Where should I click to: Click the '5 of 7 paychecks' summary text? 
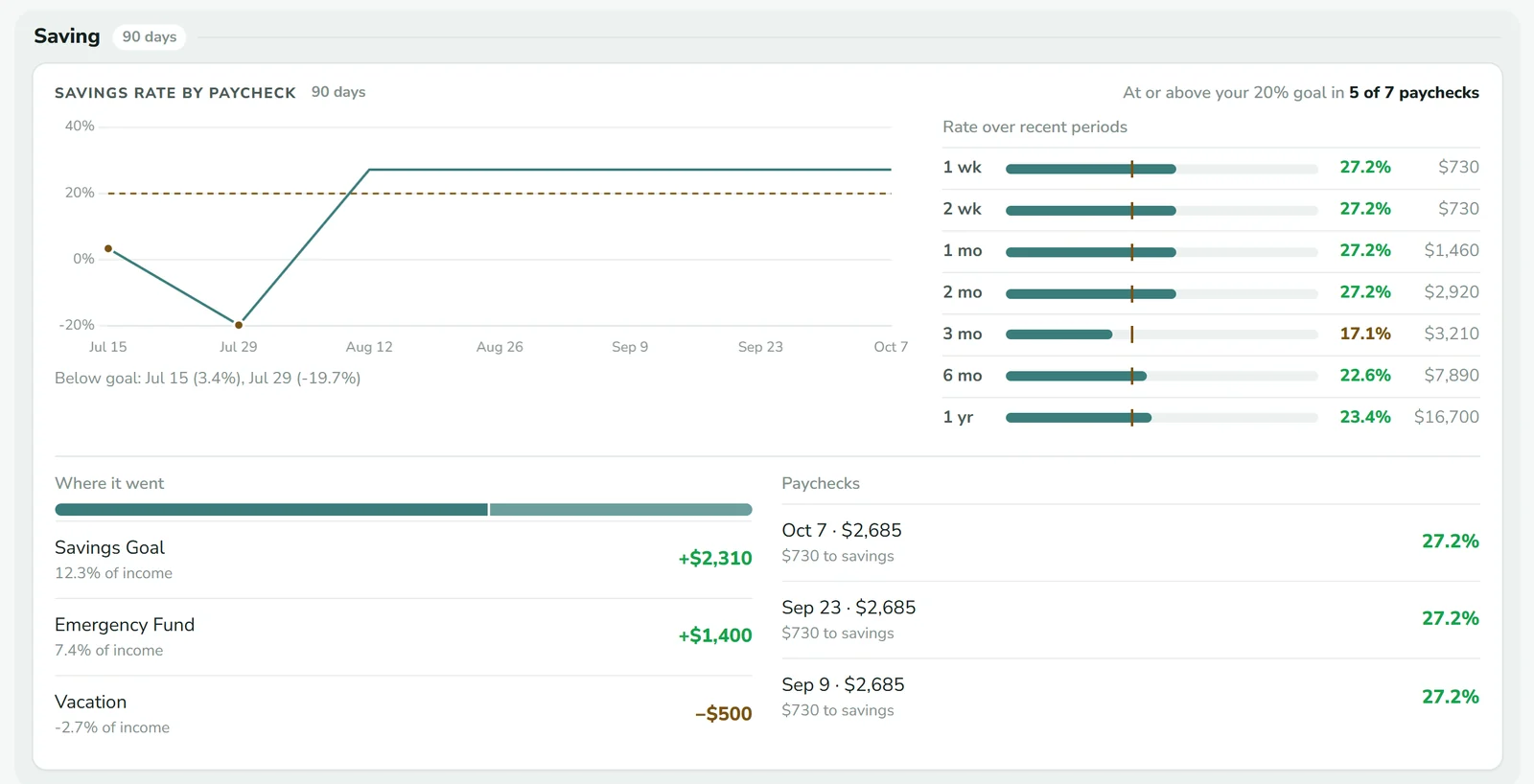[x=1414, y=93]
